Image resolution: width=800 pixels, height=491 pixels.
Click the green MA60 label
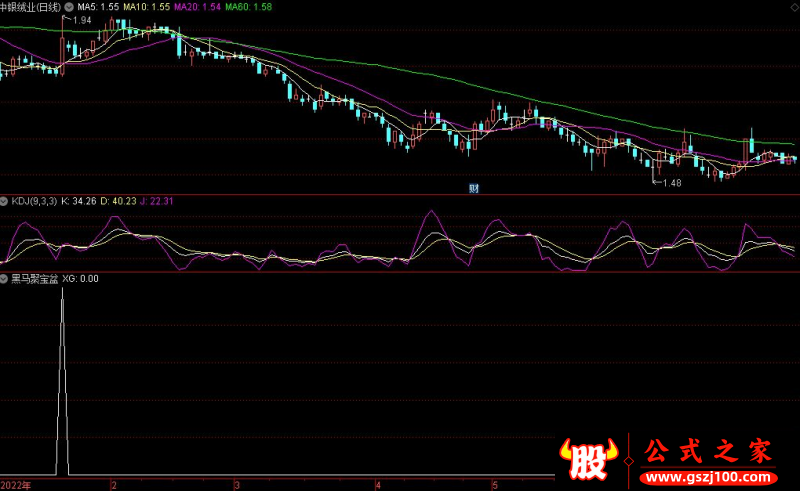[x=246, y=6]
